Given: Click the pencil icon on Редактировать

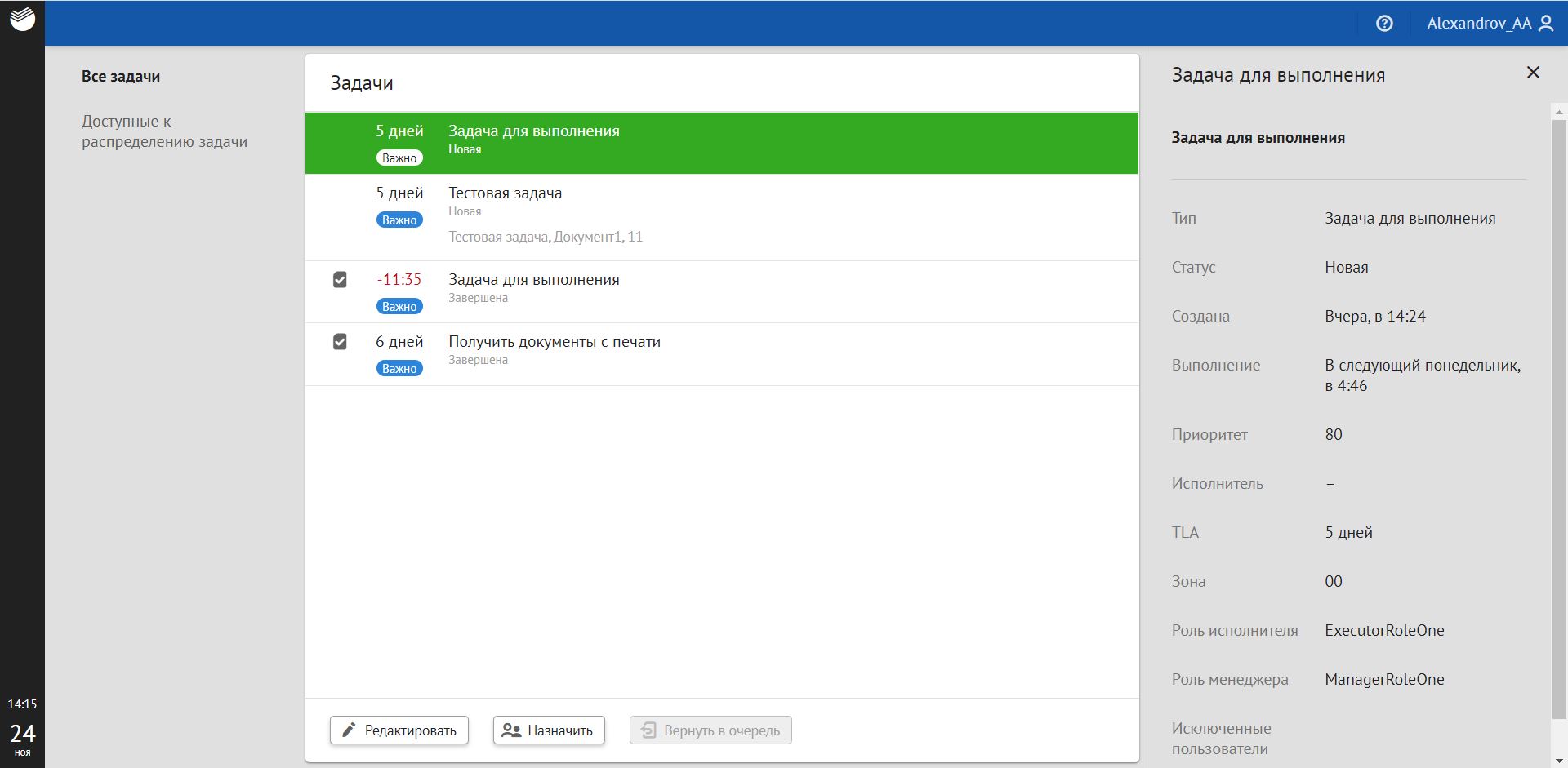Looking at the screenshot, I should (349, 730).
